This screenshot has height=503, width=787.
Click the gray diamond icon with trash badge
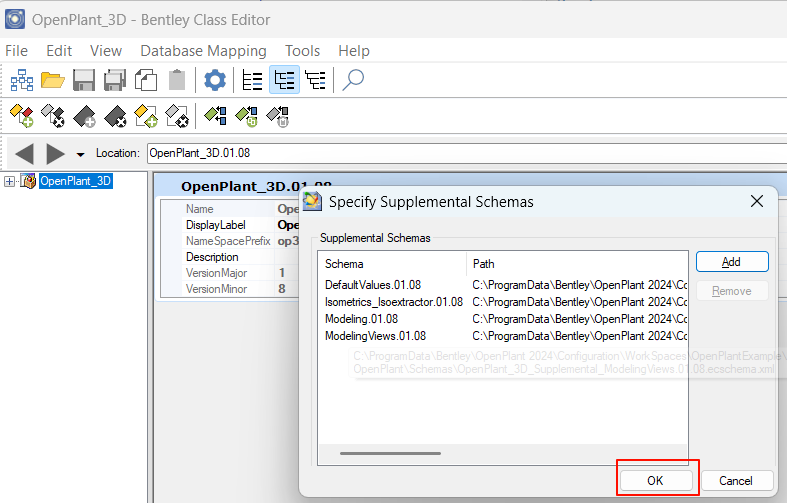pyautogui.click(x=278, y=116)
